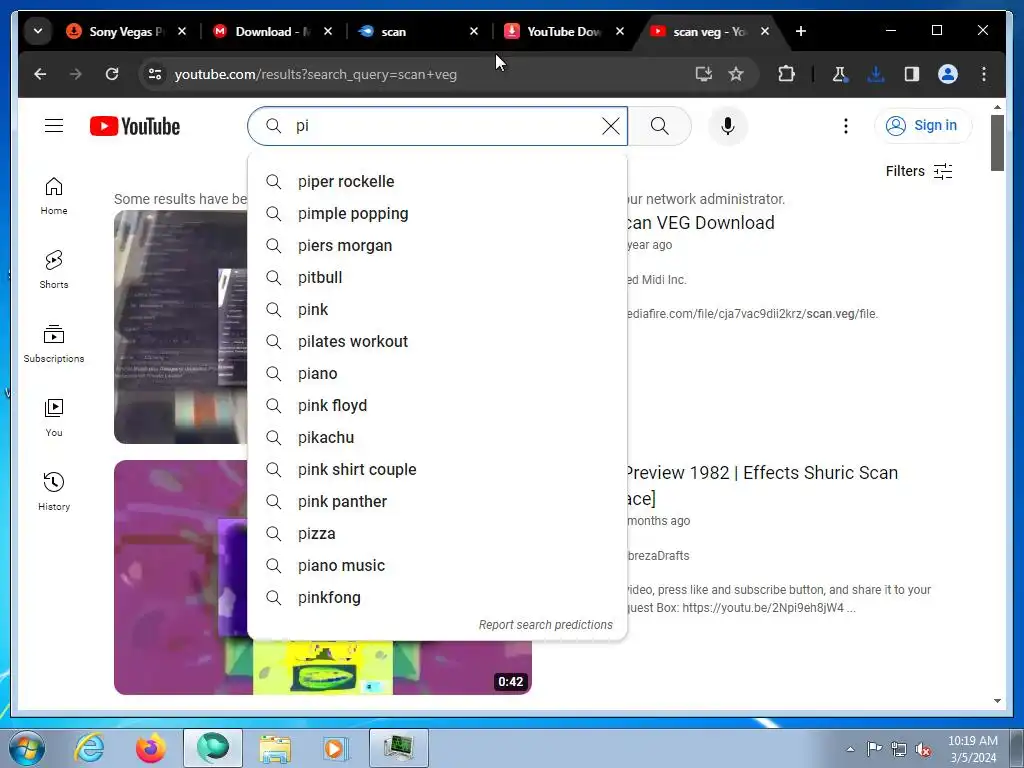Select the suggestion reading only piano
Screen dimensions: 1024x768
437,374
